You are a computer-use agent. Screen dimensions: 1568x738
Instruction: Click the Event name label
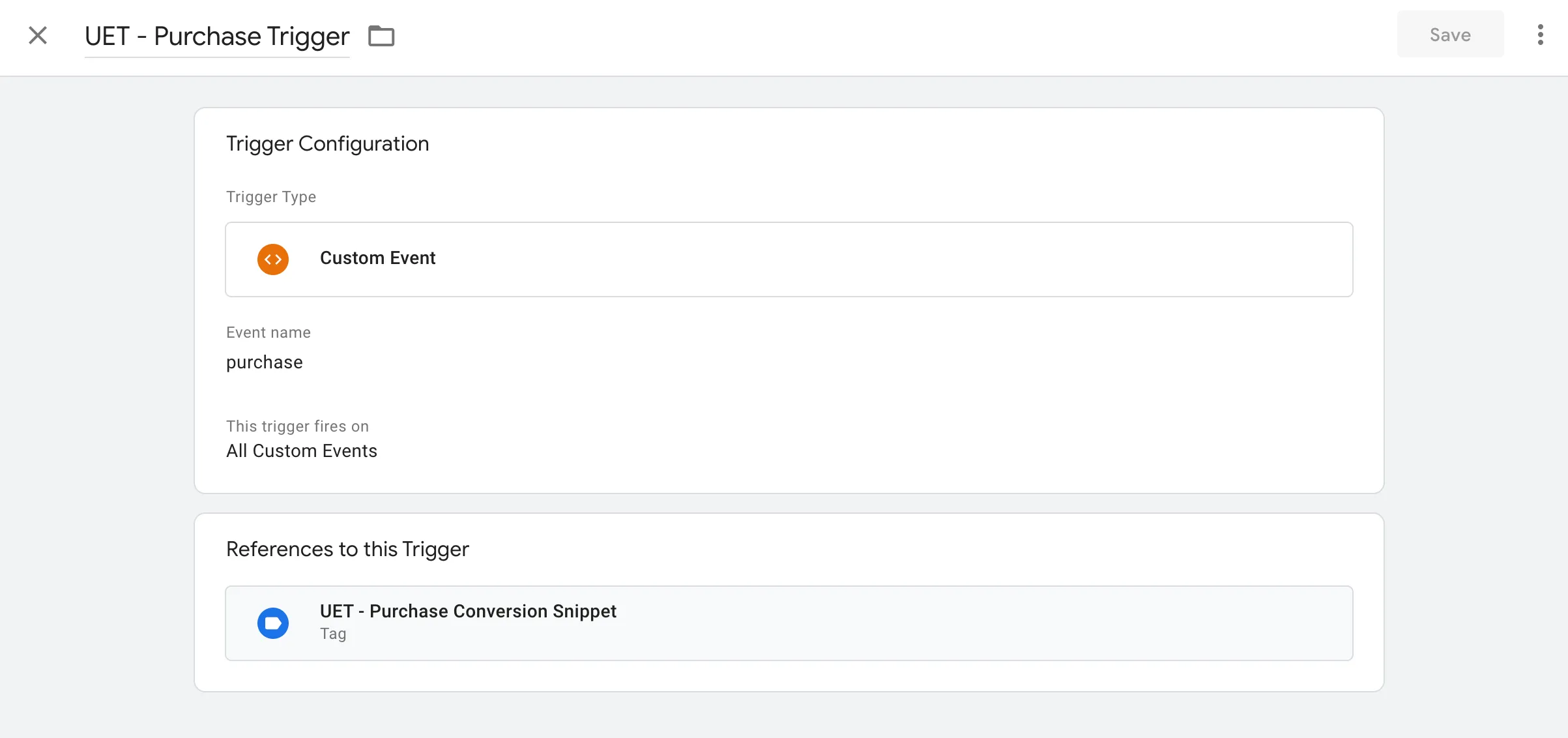(269, 332)
